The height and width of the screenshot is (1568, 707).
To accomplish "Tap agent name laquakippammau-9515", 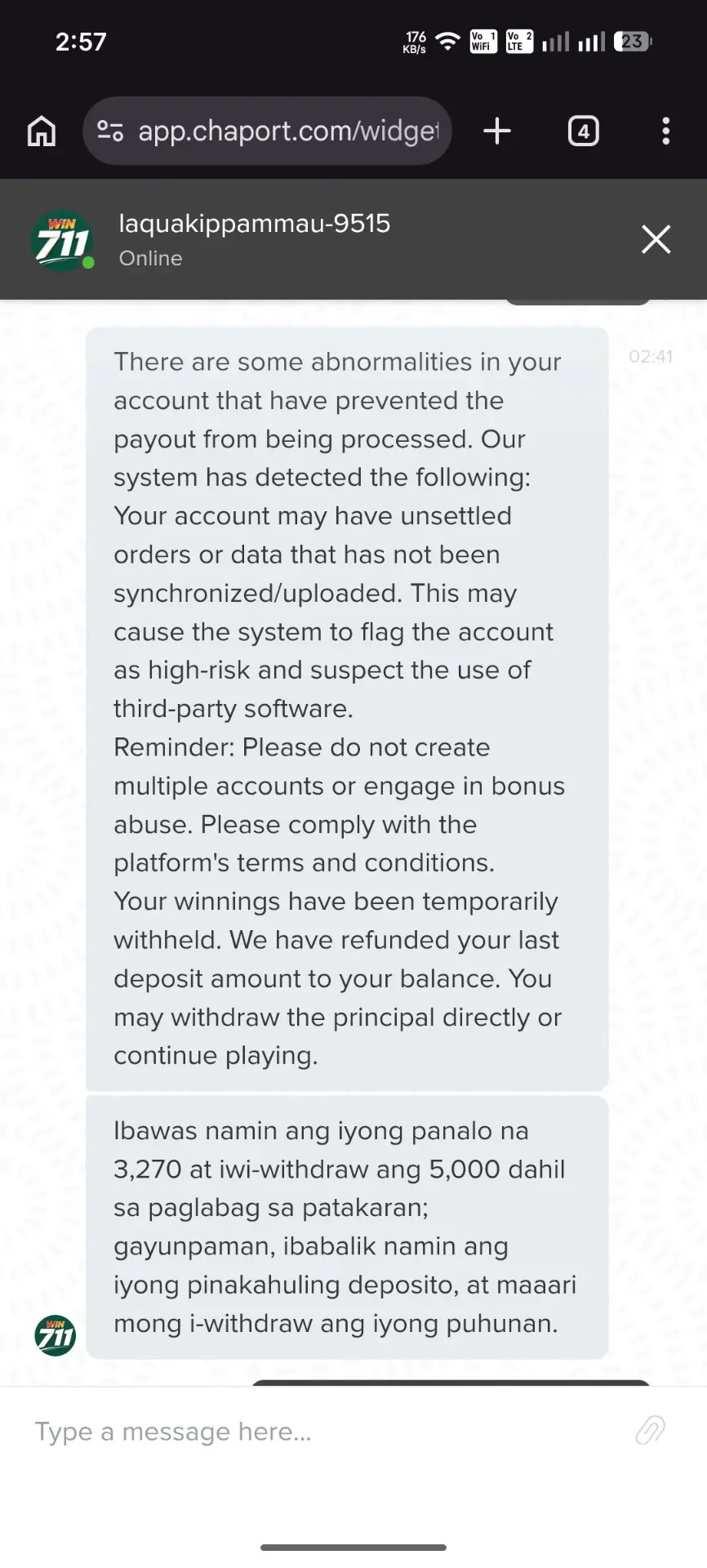I will 255,224.
